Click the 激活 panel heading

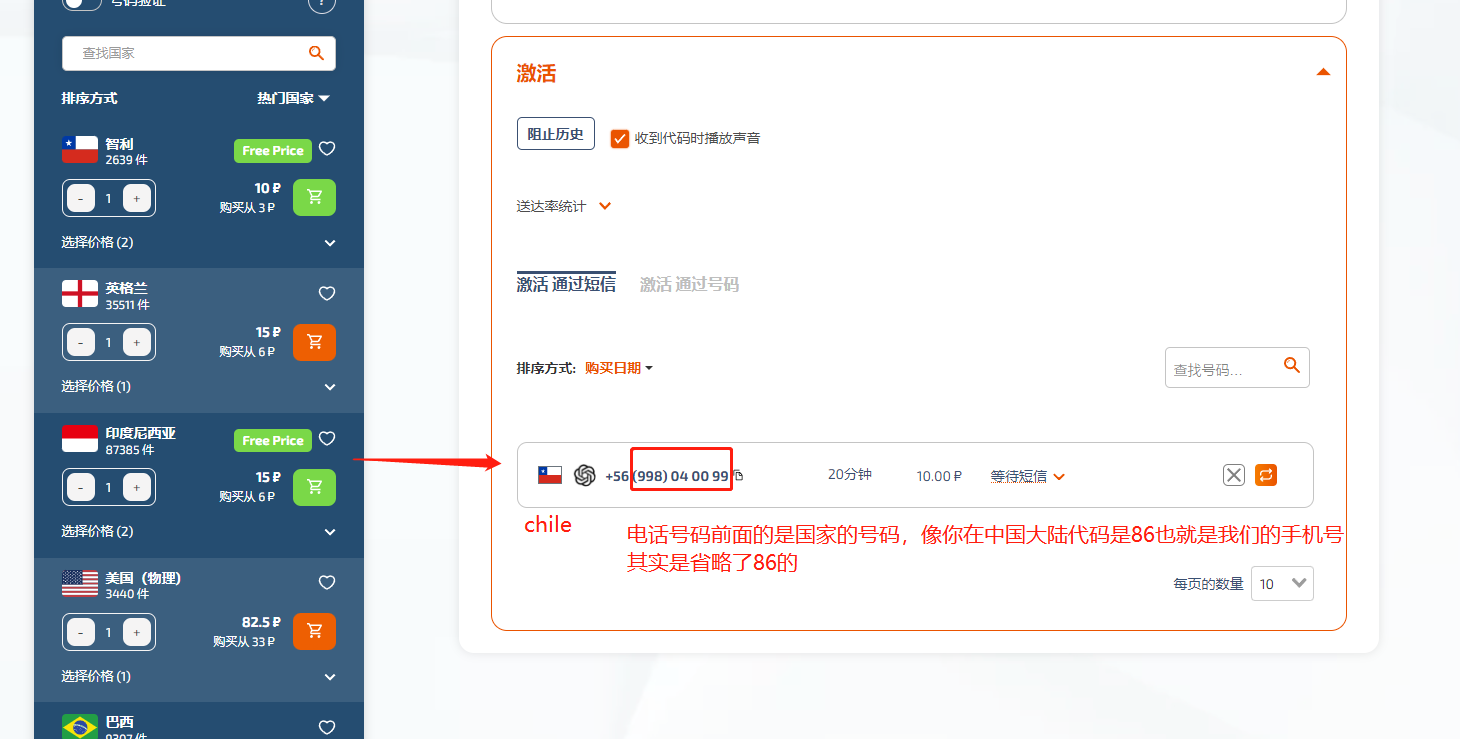point(536,73)
